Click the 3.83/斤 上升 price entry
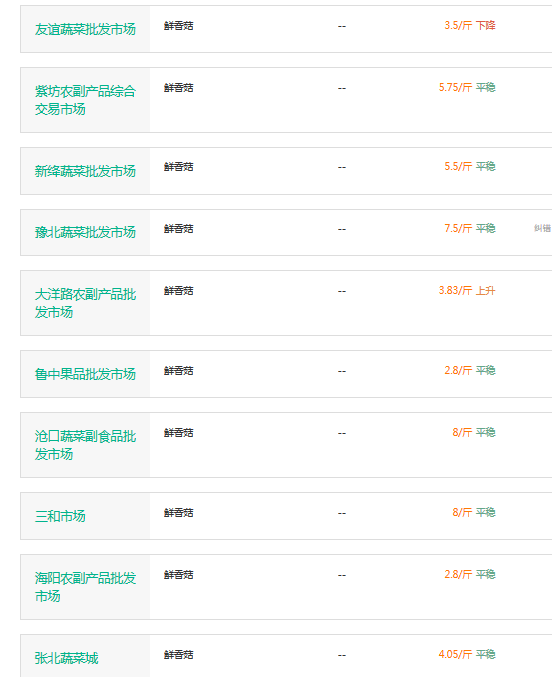The image size is (552, 677). (x=466, y=291)
